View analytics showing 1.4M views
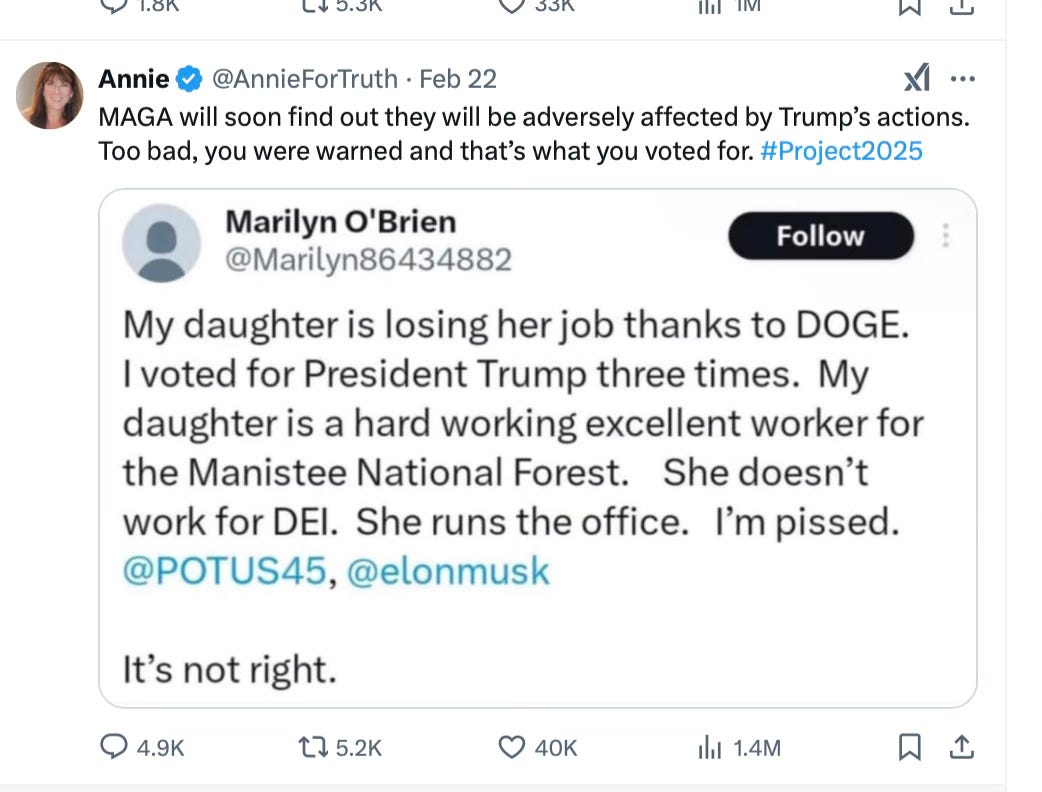This screenshot has height=792, width=1042. 709,747
